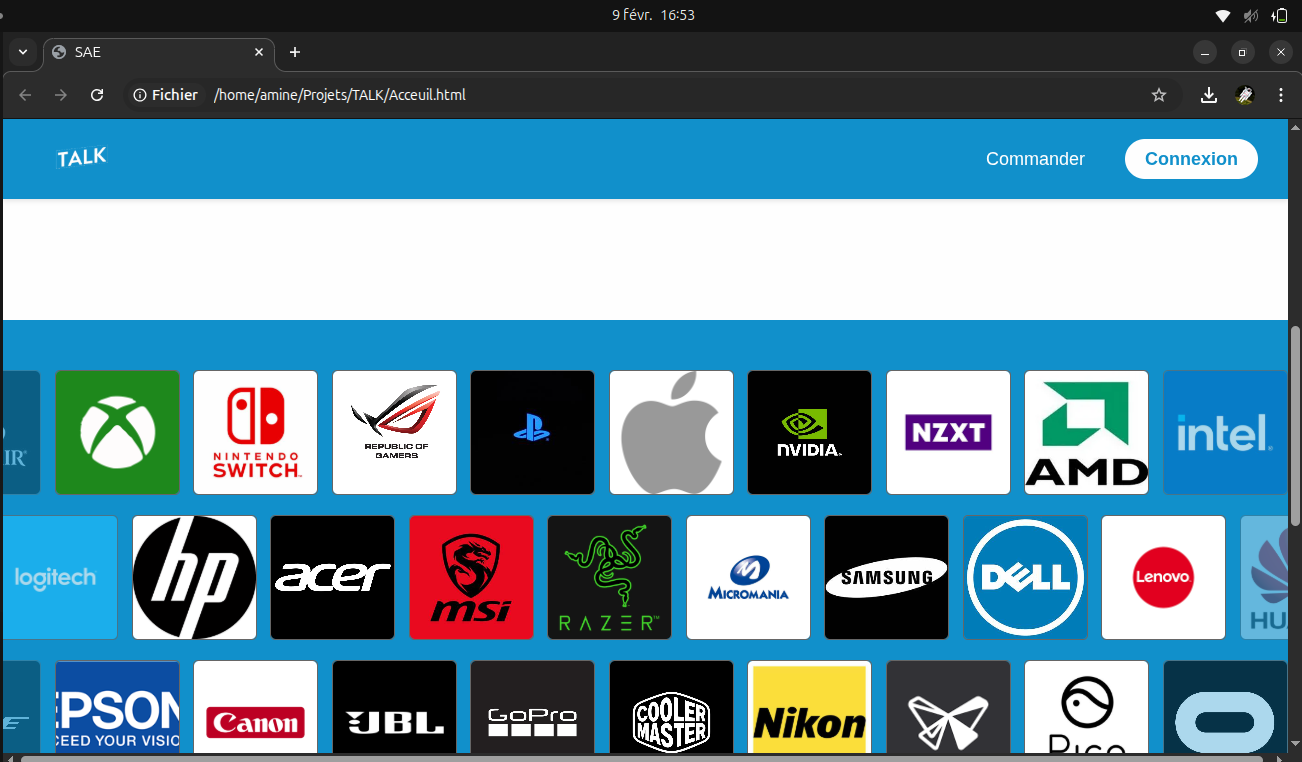Switch to the SAE browser tab

(x=150, y=52)
